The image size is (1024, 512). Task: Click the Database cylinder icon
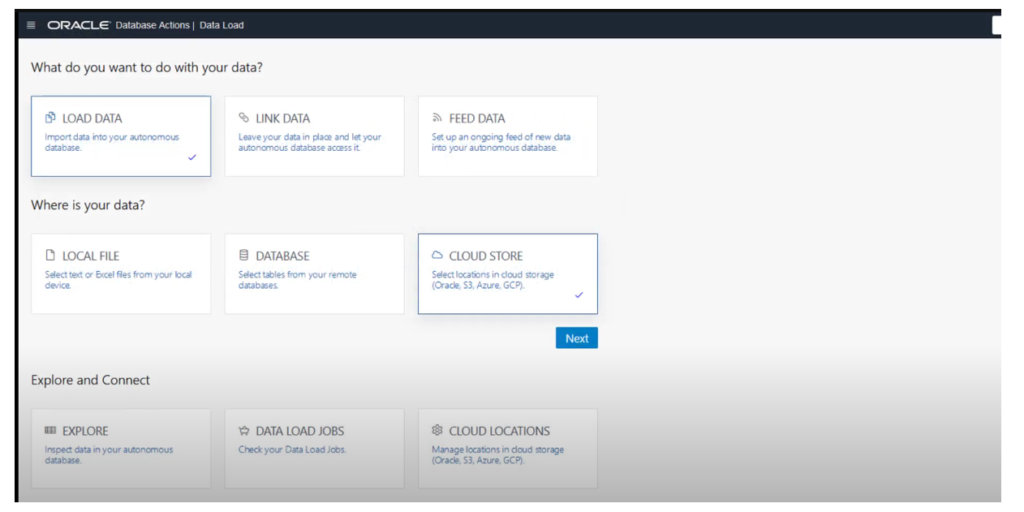[x=244, y=255]
